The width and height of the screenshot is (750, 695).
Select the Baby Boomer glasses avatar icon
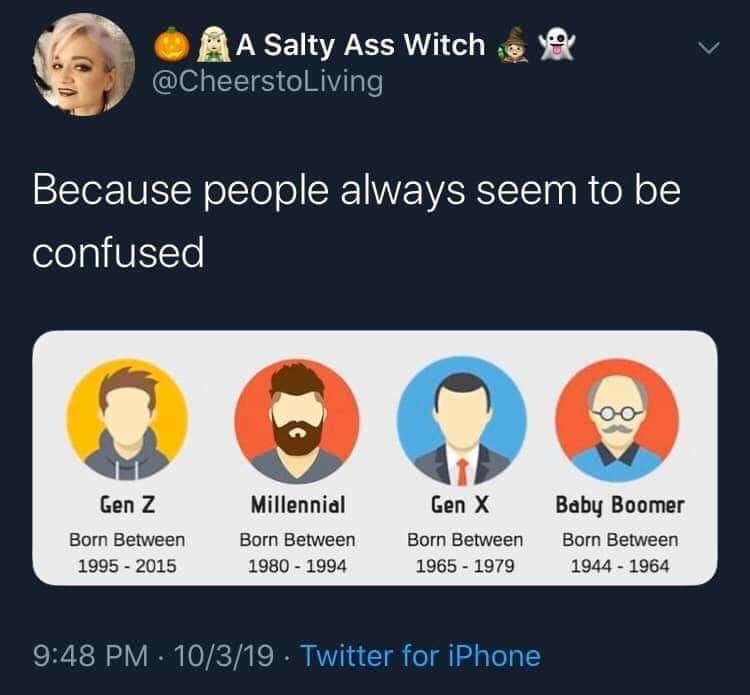[617, 420]
